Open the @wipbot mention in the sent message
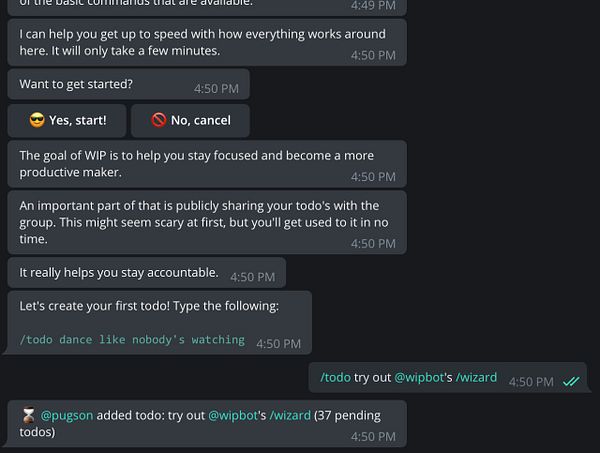Screen dimensions: 600x453 419,378
